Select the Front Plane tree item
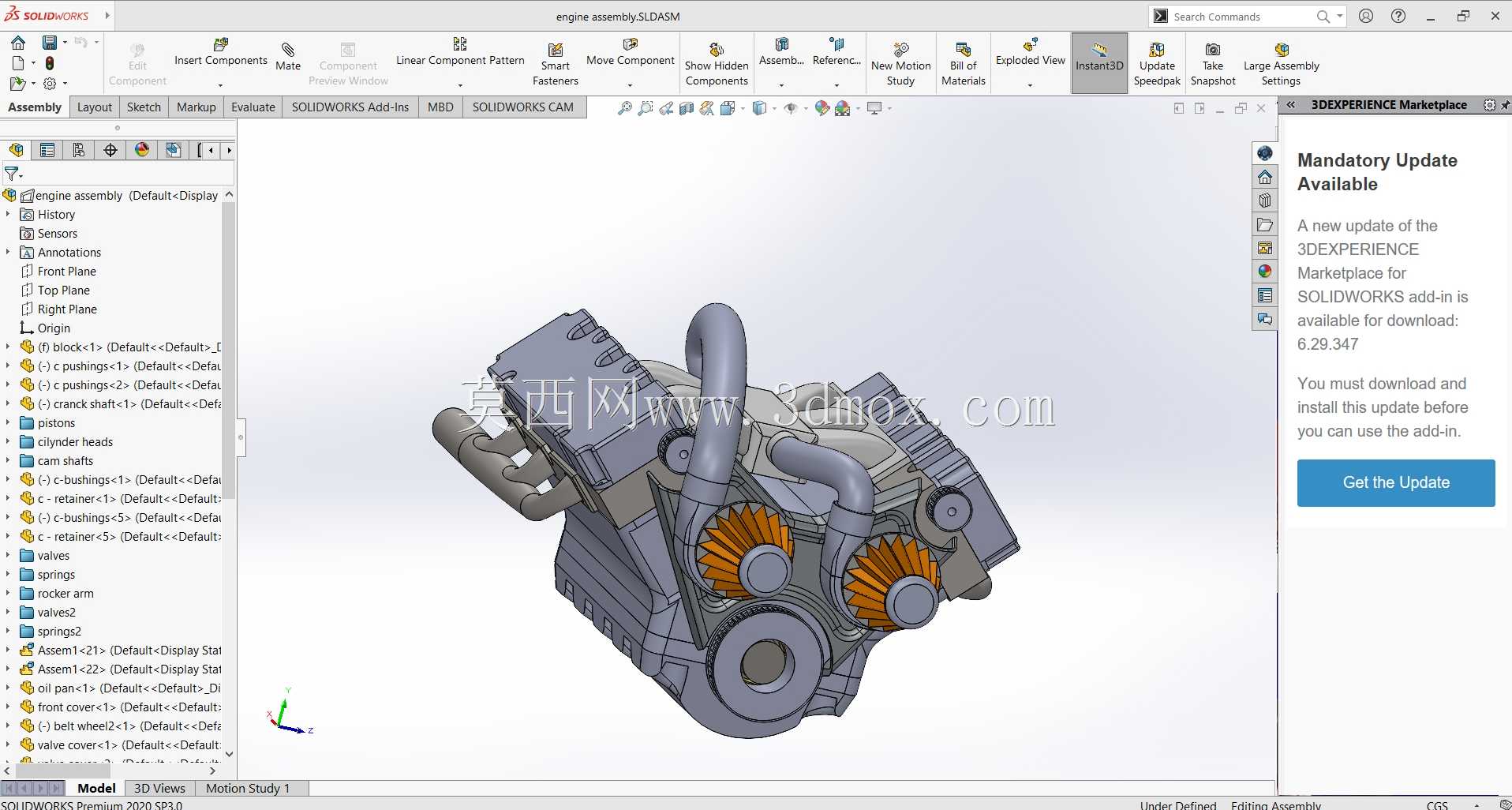Screen dimensions: 1512x810 click(x=66, y=271)
